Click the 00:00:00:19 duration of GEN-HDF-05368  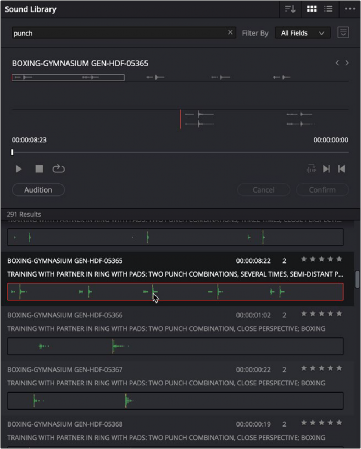click(253, 424)
